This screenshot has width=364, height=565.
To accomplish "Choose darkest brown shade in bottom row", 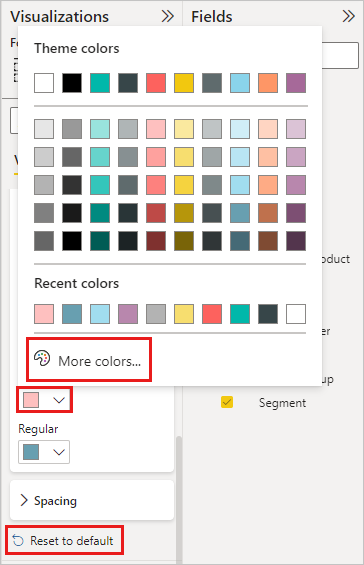I will tap(268, 241).
